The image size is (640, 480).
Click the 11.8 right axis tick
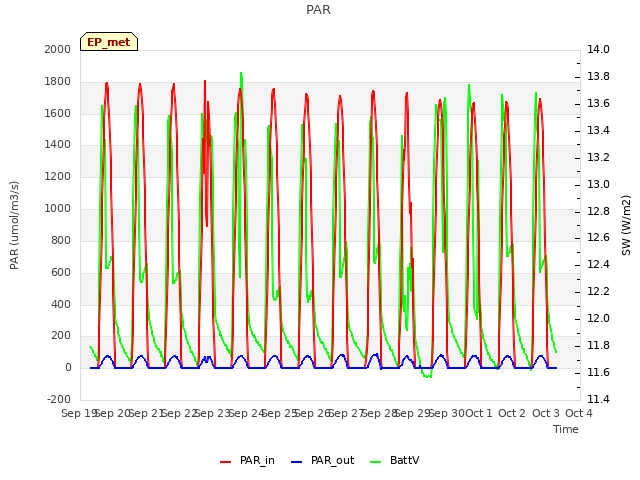[598, 345]
